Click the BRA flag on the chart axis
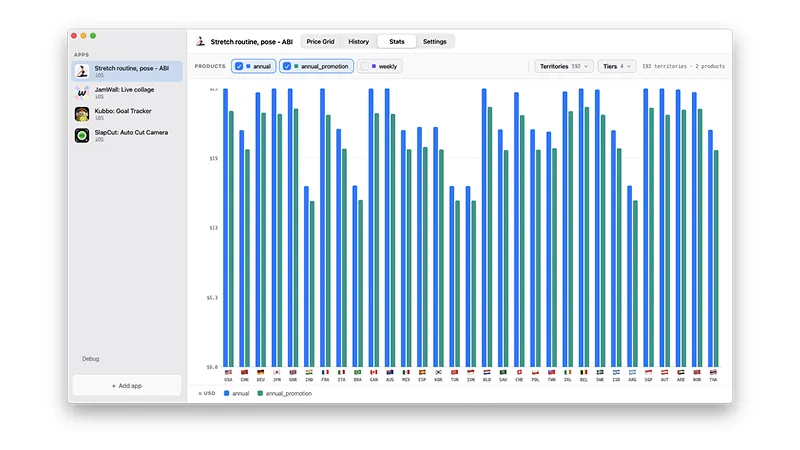This screenshot has height=450, width=800. coord(358,372)
